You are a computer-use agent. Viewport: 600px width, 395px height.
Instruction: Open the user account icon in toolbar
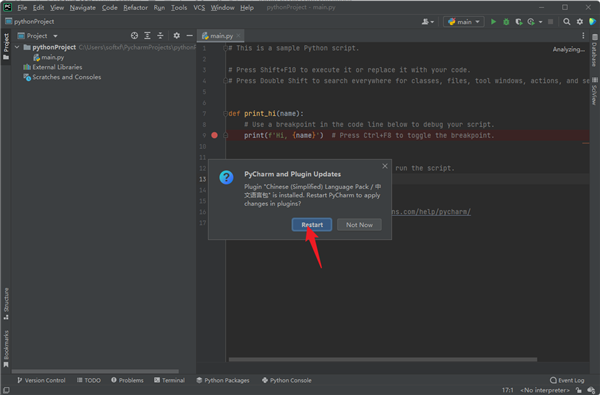[427, 22]
